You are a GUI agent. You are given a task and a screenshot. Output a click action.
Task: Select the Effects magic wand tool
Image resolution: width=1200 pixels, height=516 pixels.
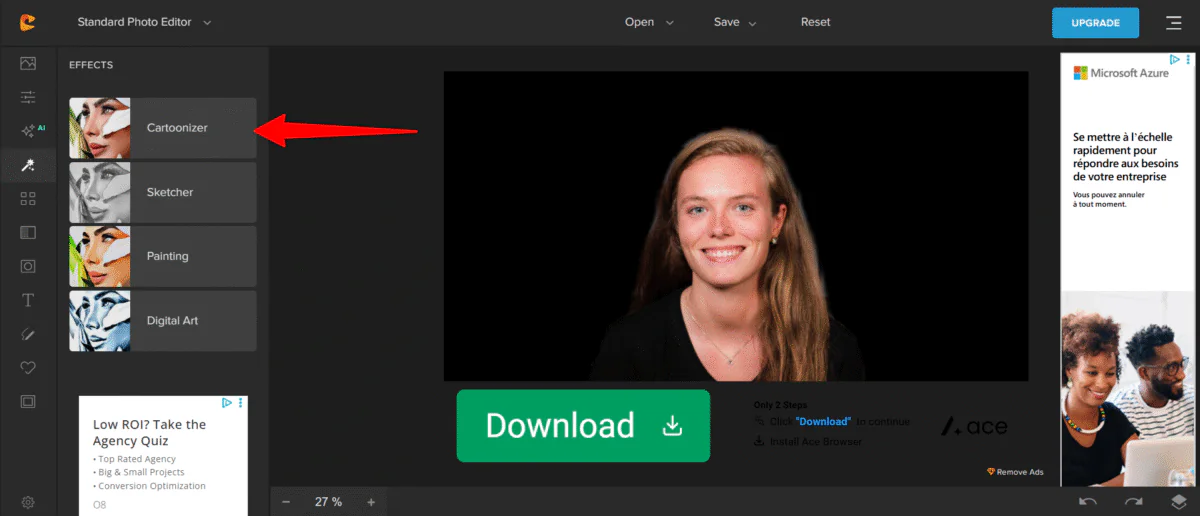point(28,165)
